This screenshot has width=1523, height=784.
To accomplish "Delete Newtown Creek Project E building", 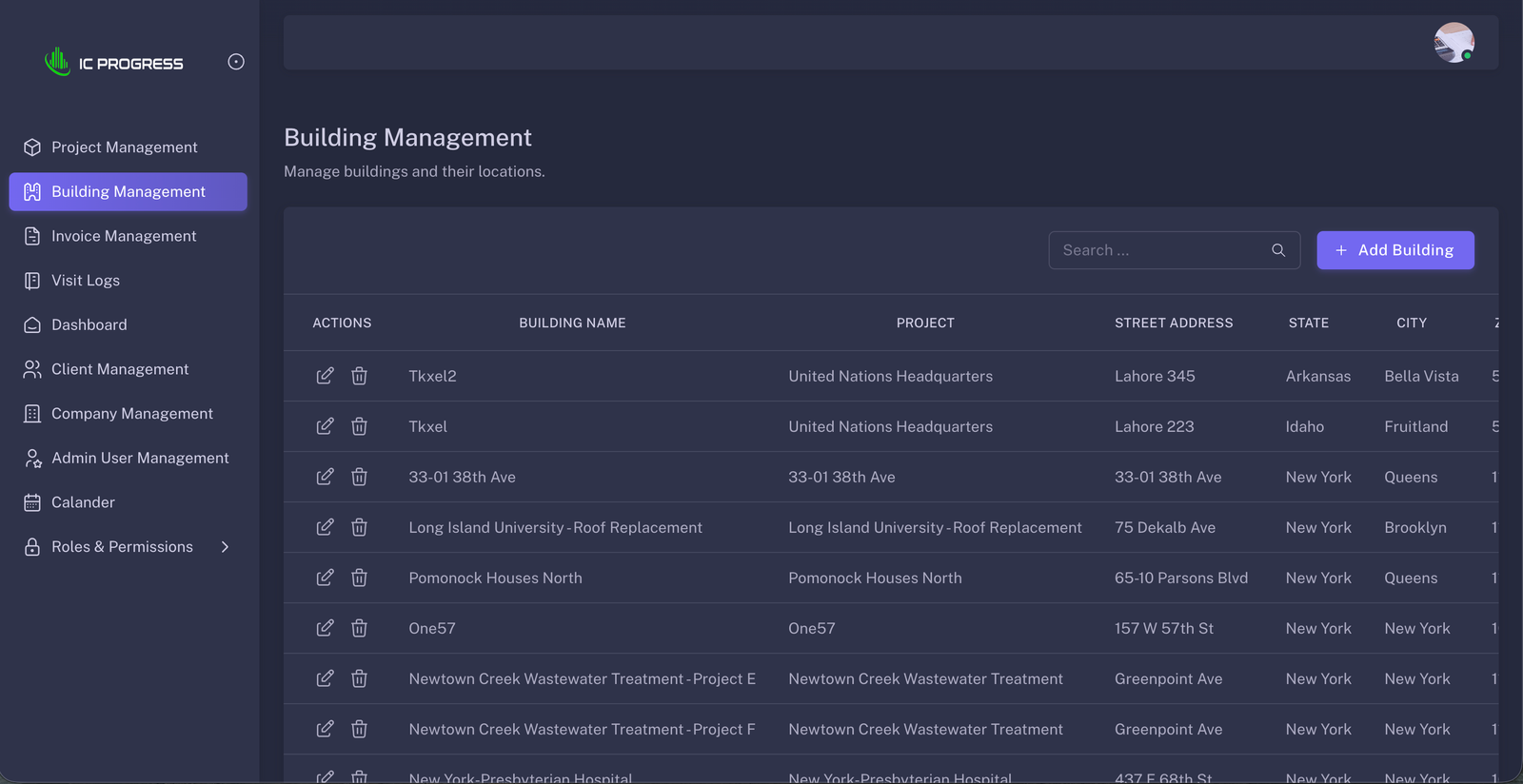I will tap(359, 678).
